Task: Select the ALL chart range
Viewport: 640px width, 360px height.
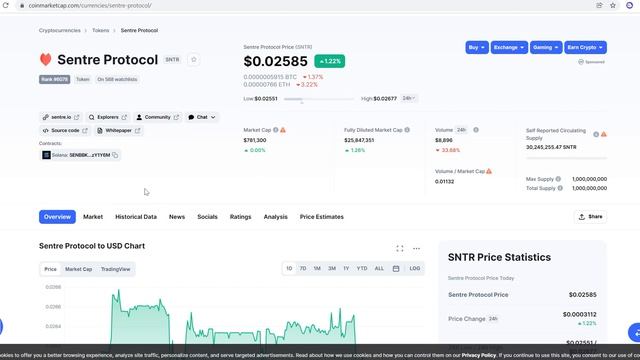Action: 379,269
